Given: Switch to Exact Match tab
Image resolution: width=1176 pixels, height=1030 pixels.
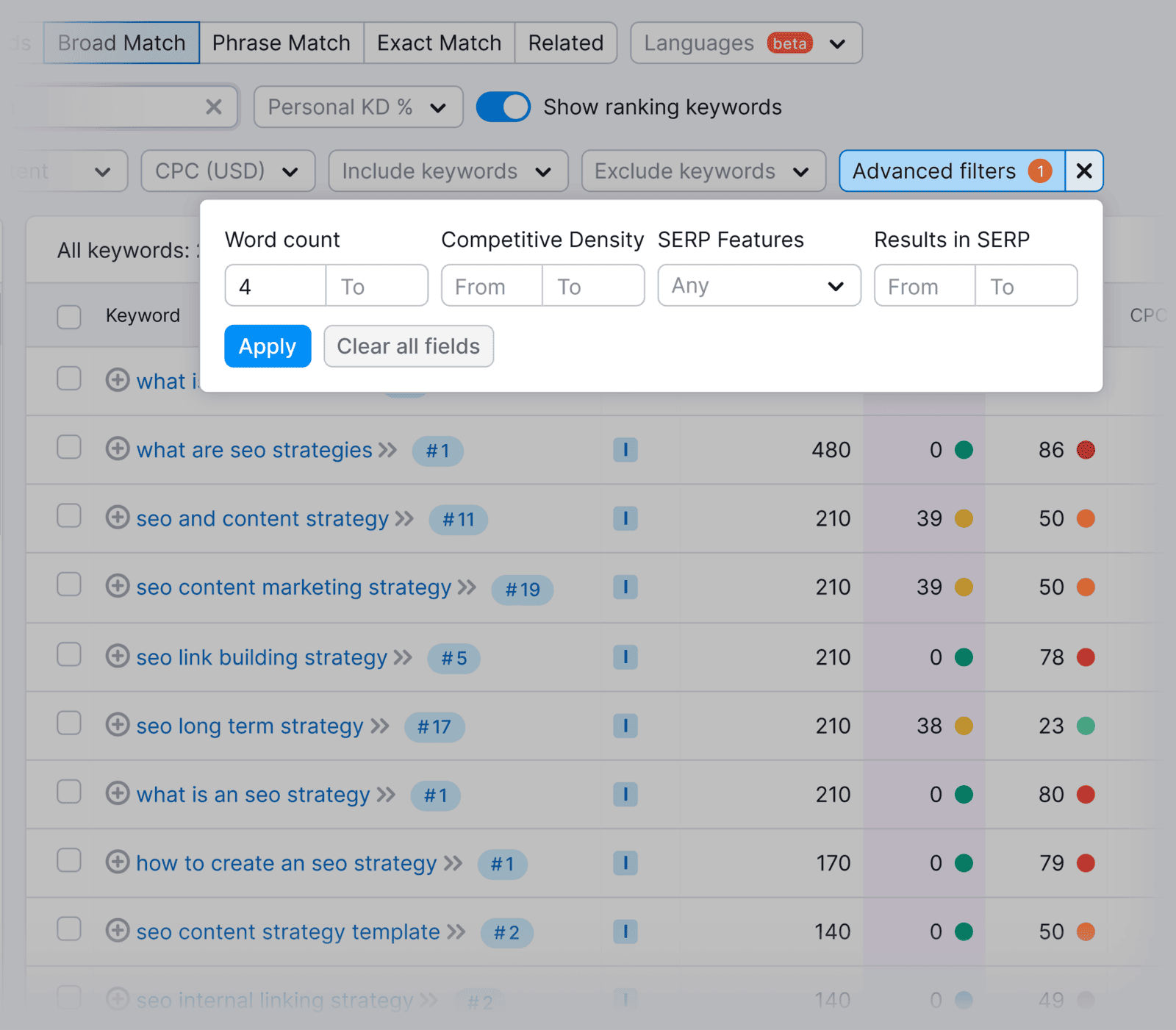Looking at the screenshot, I should (x=439, y=43).
